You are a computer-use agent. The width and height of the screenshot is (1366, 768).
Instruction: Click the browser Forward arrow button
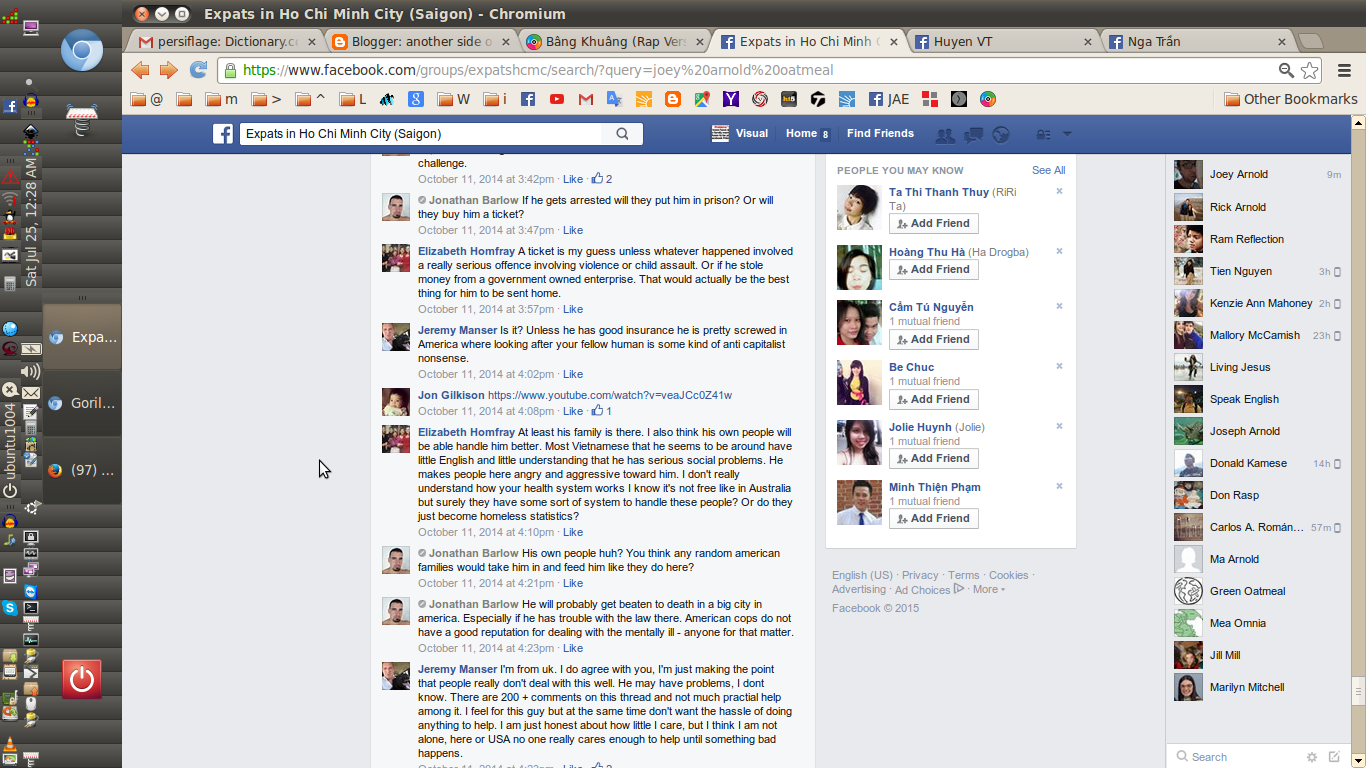point(168,70)
